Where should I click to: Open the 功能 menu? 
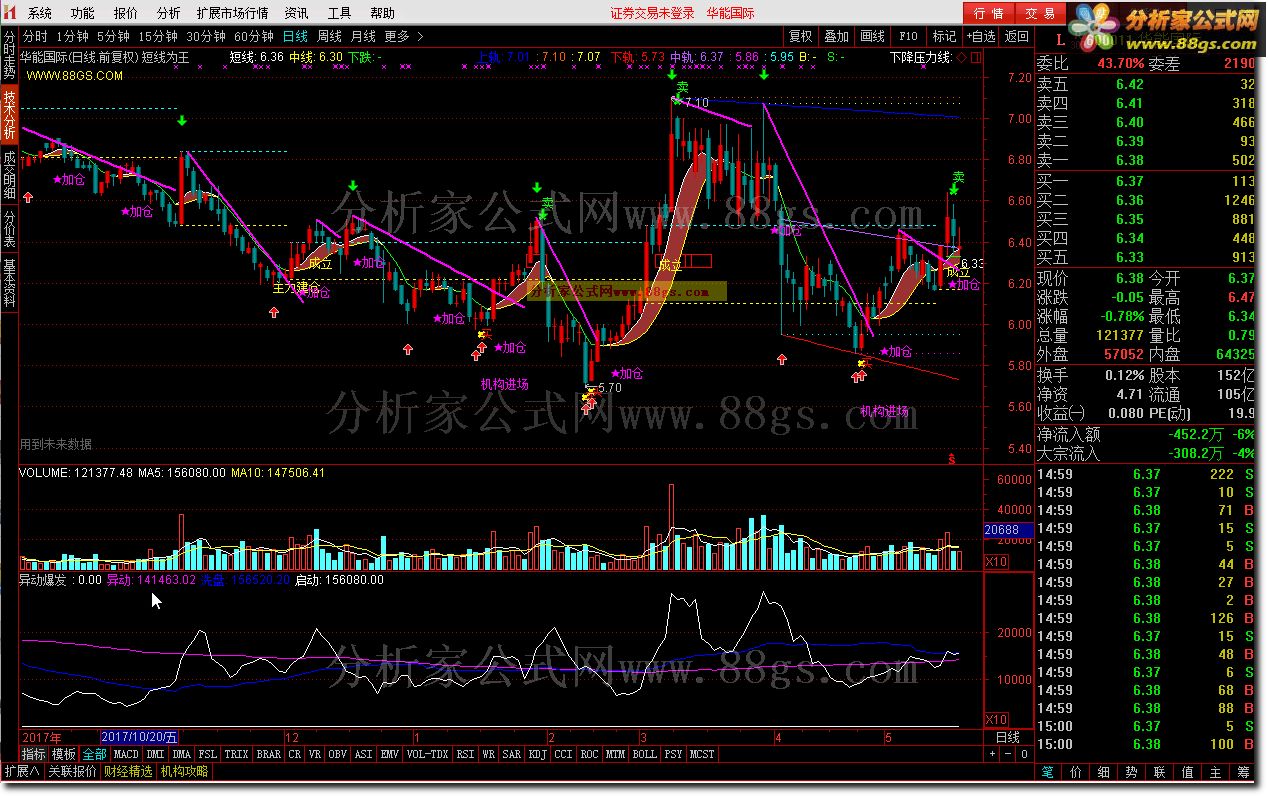[x=83, y=13]
